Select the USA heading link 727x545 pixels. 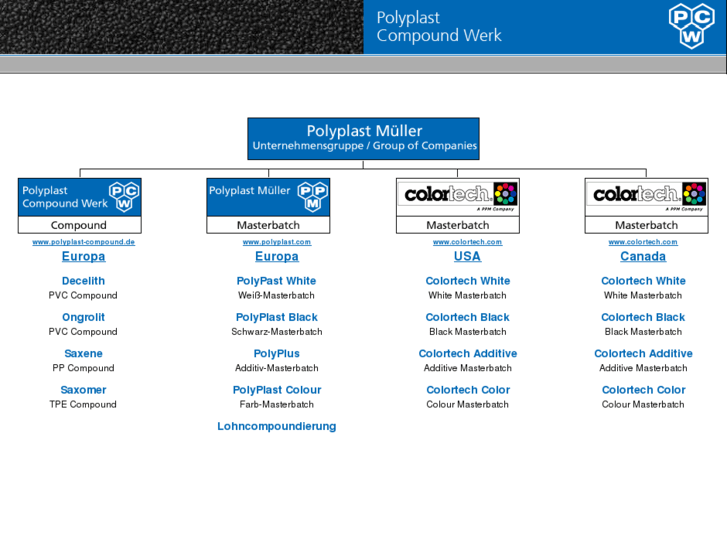(467, 256)
